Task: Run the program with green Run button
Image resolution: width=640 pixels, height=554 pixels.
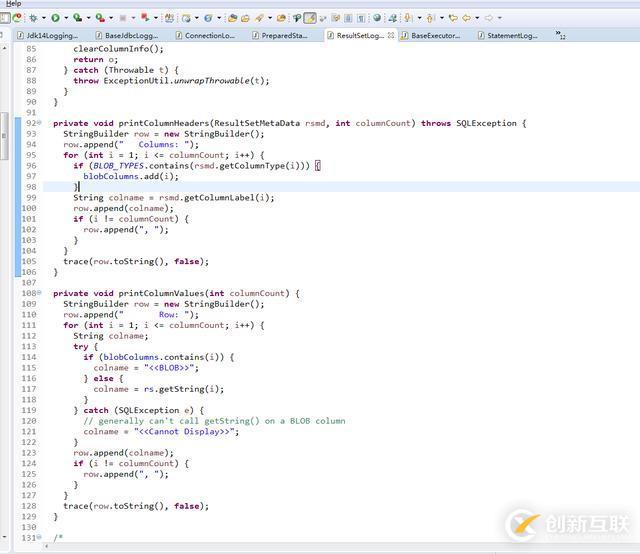Action: click(x=54, y=18)
